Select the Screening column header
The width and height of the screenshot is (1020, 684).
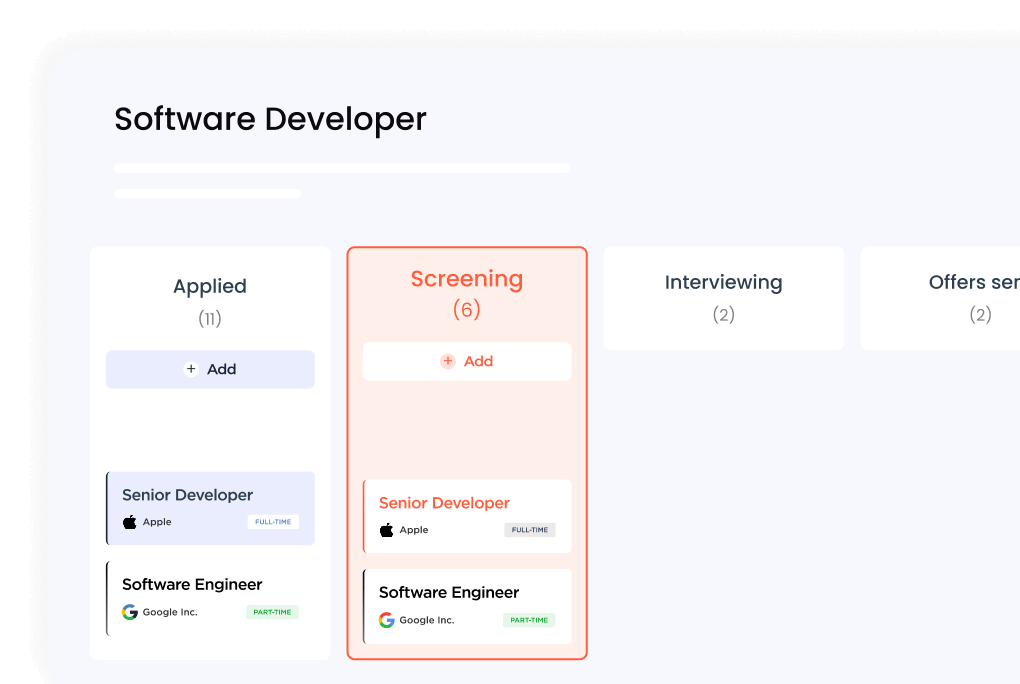467,279
